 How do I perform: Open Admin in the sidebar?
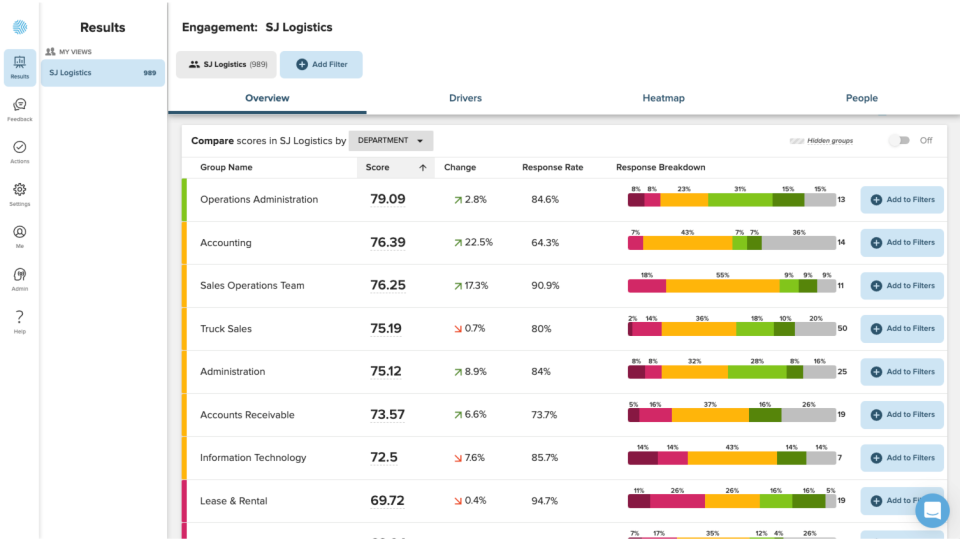[20, 279]
